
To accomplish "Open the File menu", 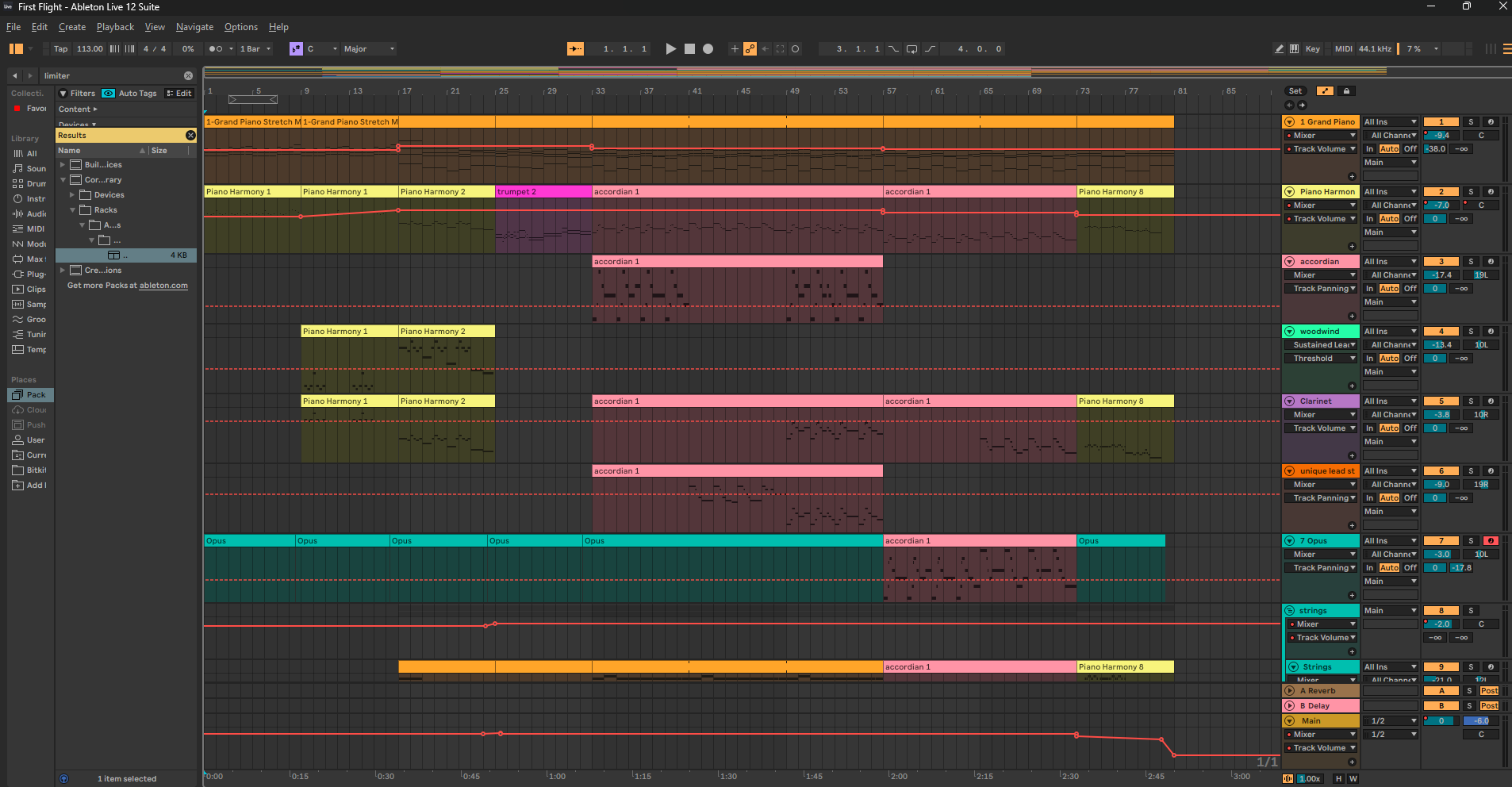I will click(13, 27).
